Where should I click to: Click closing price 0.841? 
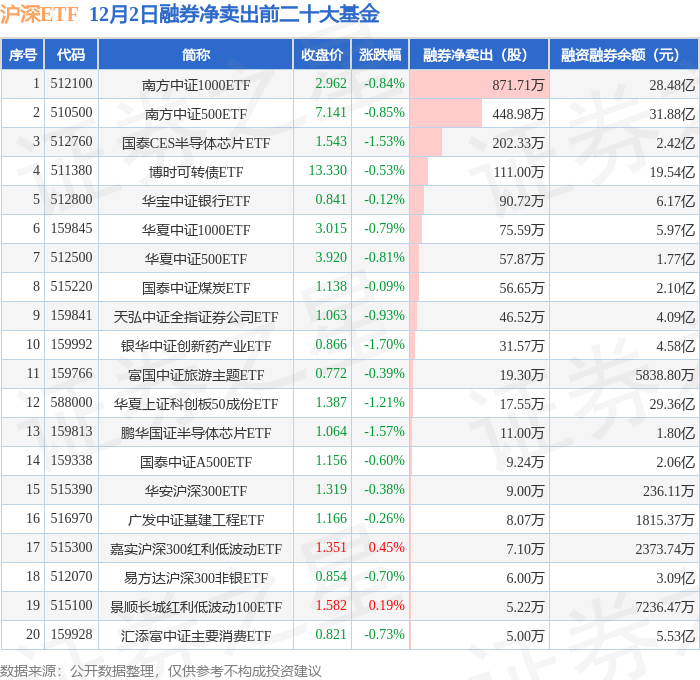click(331, 200)
